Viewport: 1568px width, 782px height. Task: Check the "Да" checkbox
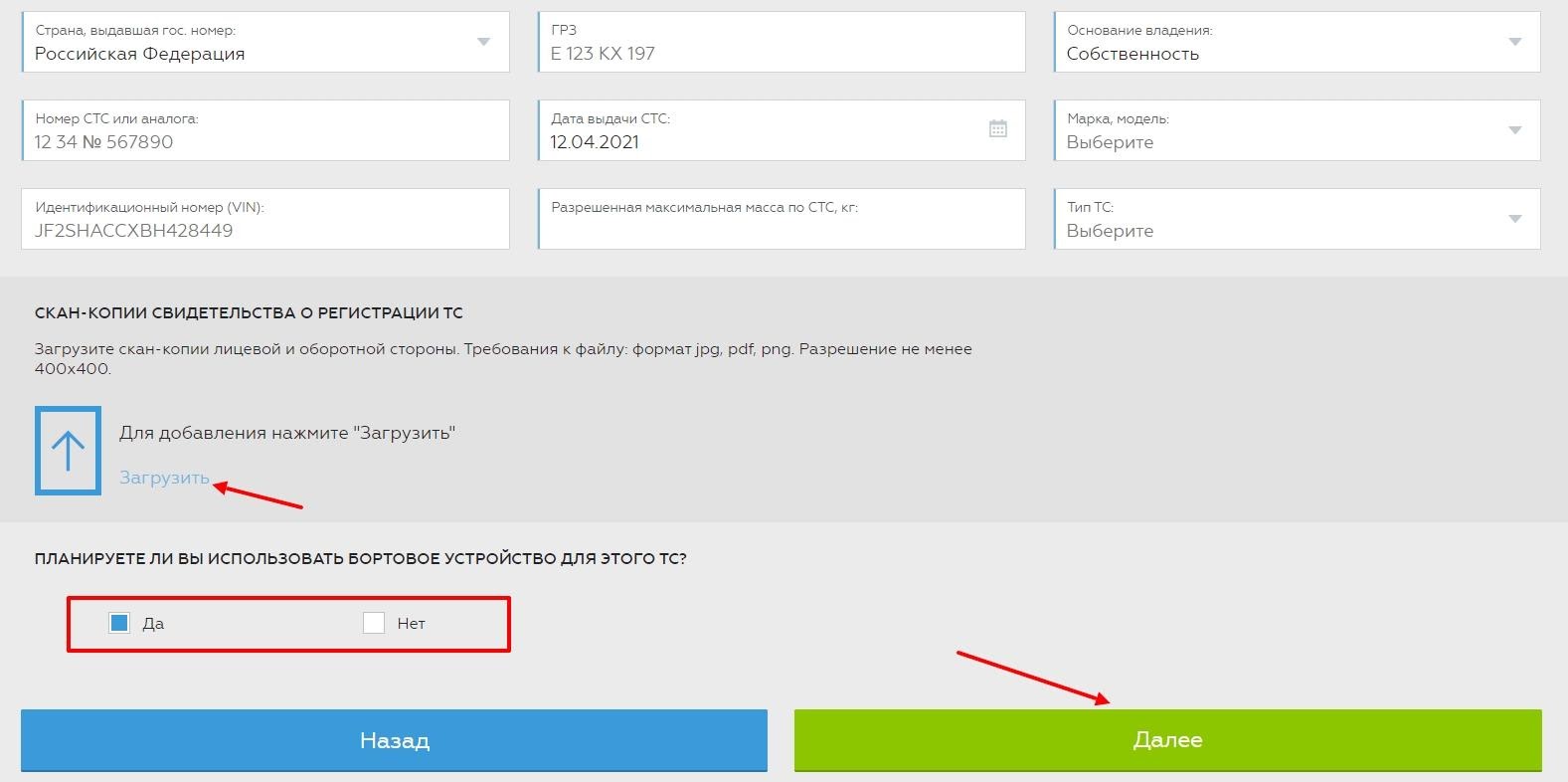pos(119,623)
